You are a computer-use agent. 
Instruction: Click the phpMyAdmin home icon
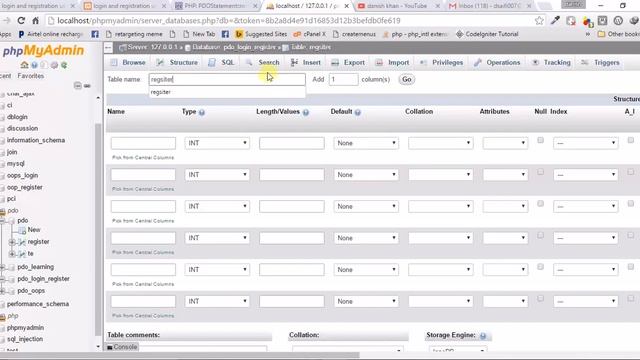(x=24, y=65)
